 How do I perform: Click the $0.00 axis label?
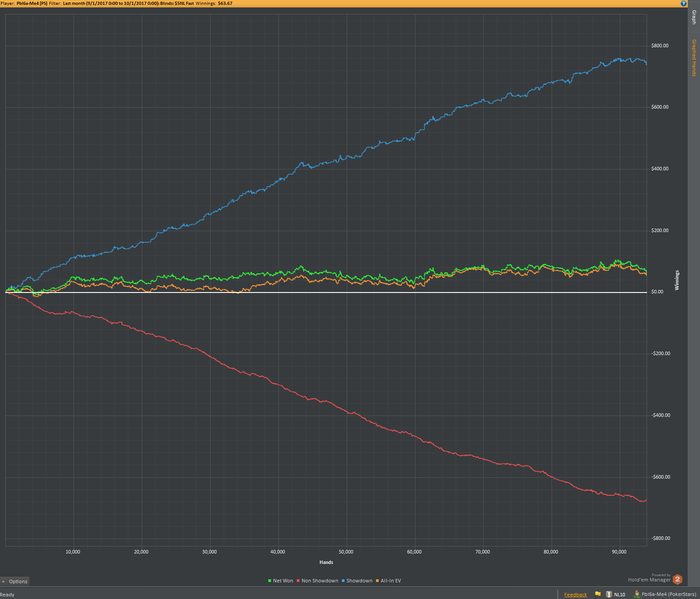point(657,292)
